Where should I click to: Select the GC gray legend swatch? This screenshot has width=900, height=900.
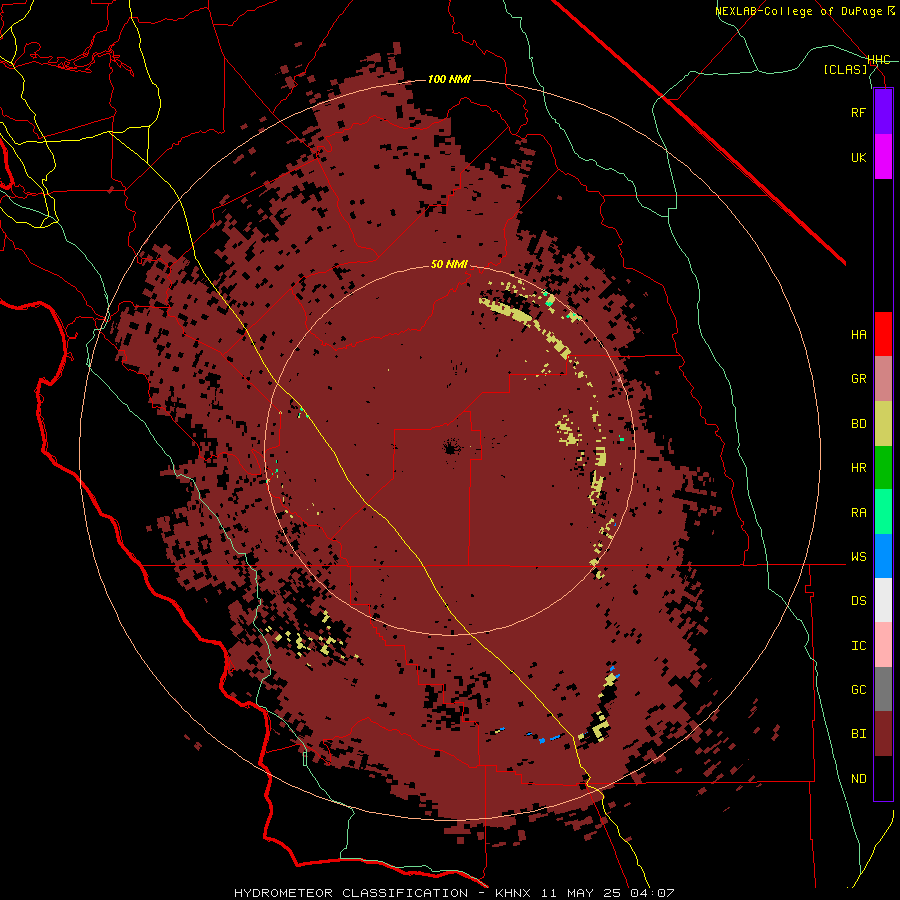pyautogui.click(x=883, y=689)
